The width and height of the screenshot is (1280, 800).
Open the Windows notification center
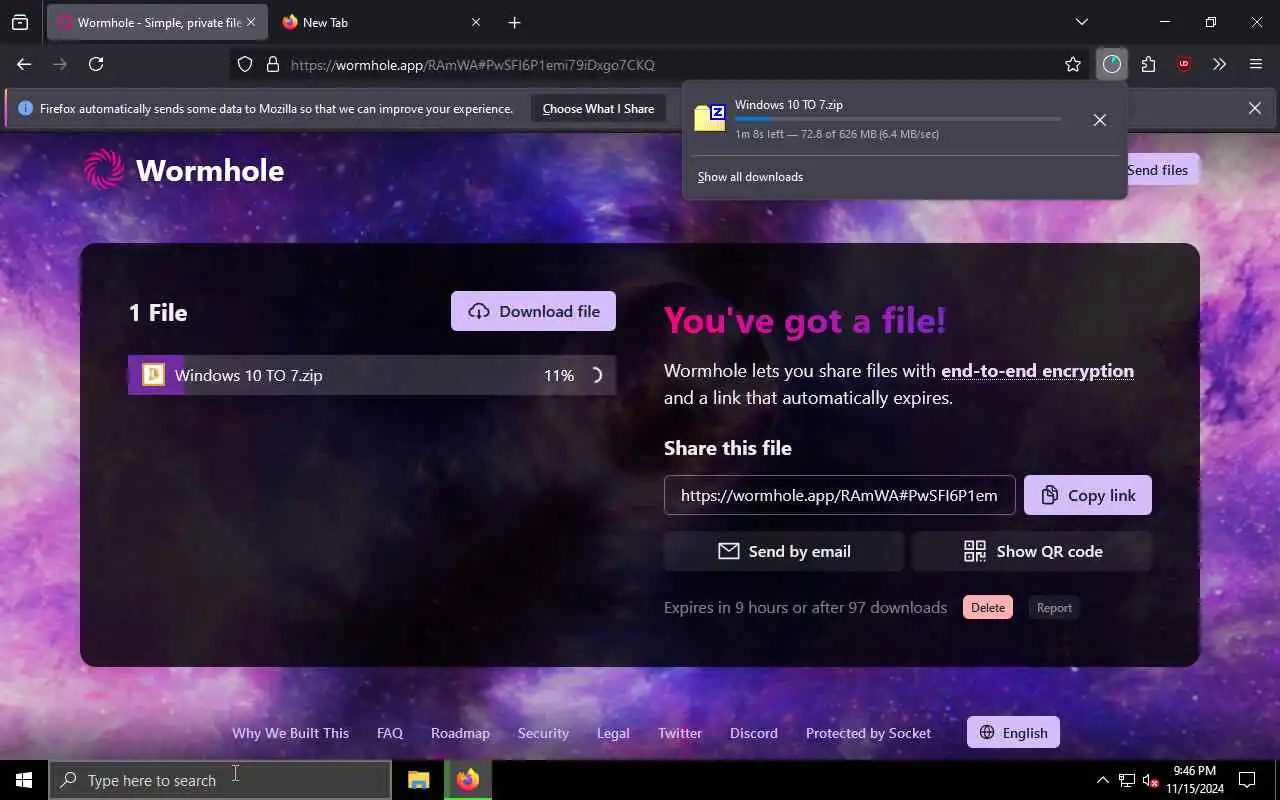(1247, 780)
